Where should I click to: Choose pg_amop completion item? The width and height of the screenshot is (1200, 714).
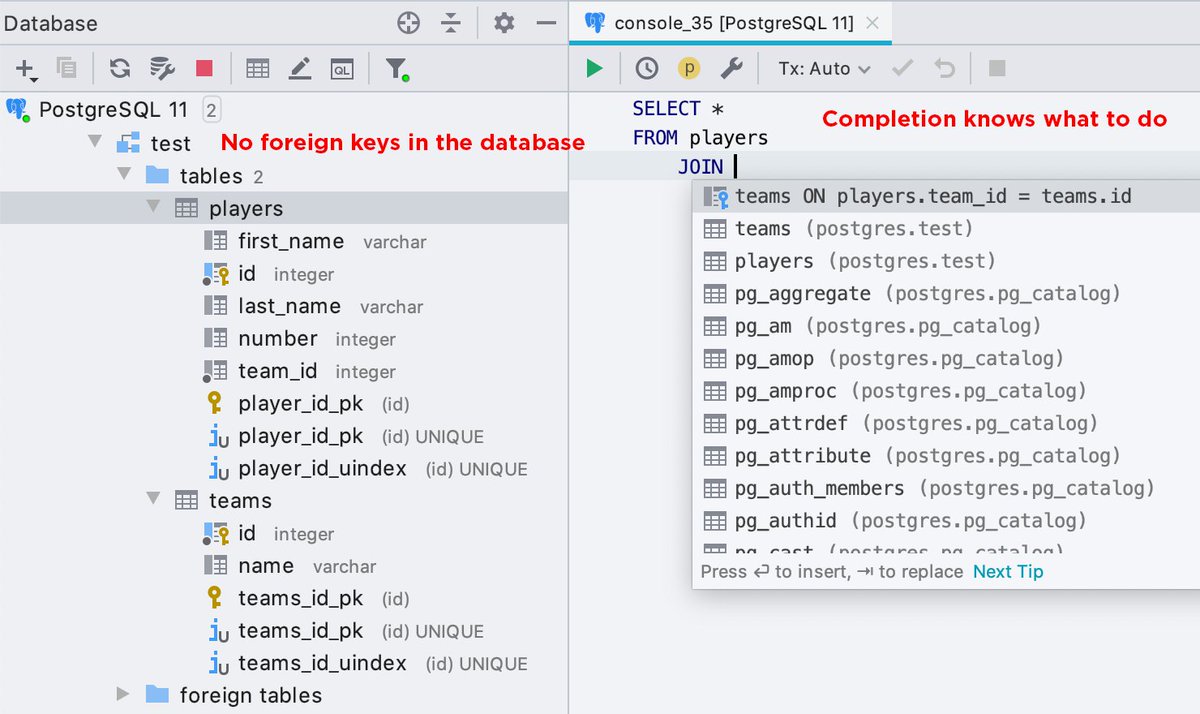click(946, 358)
